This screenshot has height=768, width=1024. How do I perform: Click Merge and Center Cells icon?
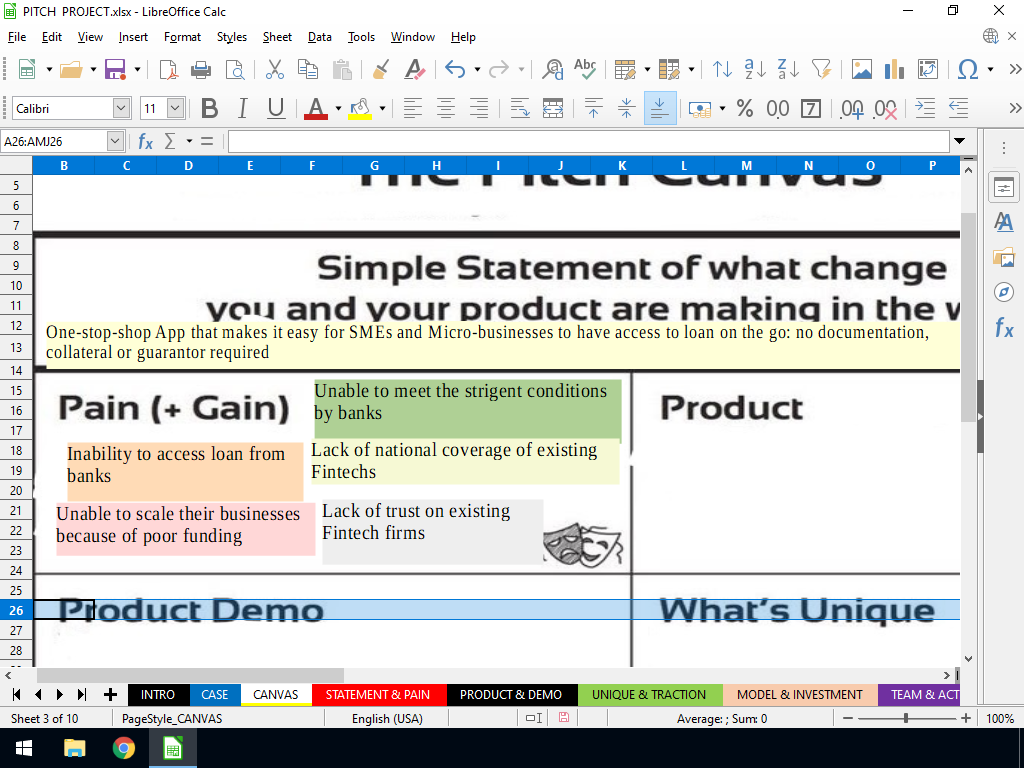[x=553, y=108]
